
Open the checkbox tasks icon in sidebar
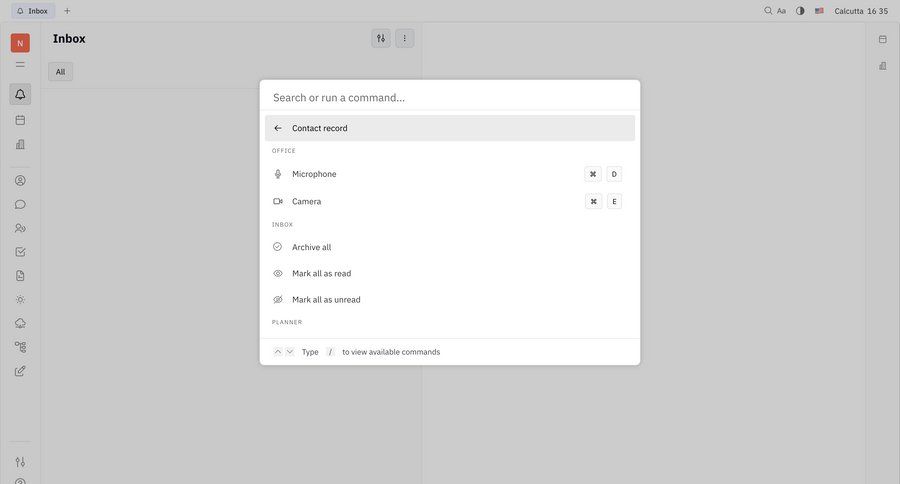pos(20,252)
